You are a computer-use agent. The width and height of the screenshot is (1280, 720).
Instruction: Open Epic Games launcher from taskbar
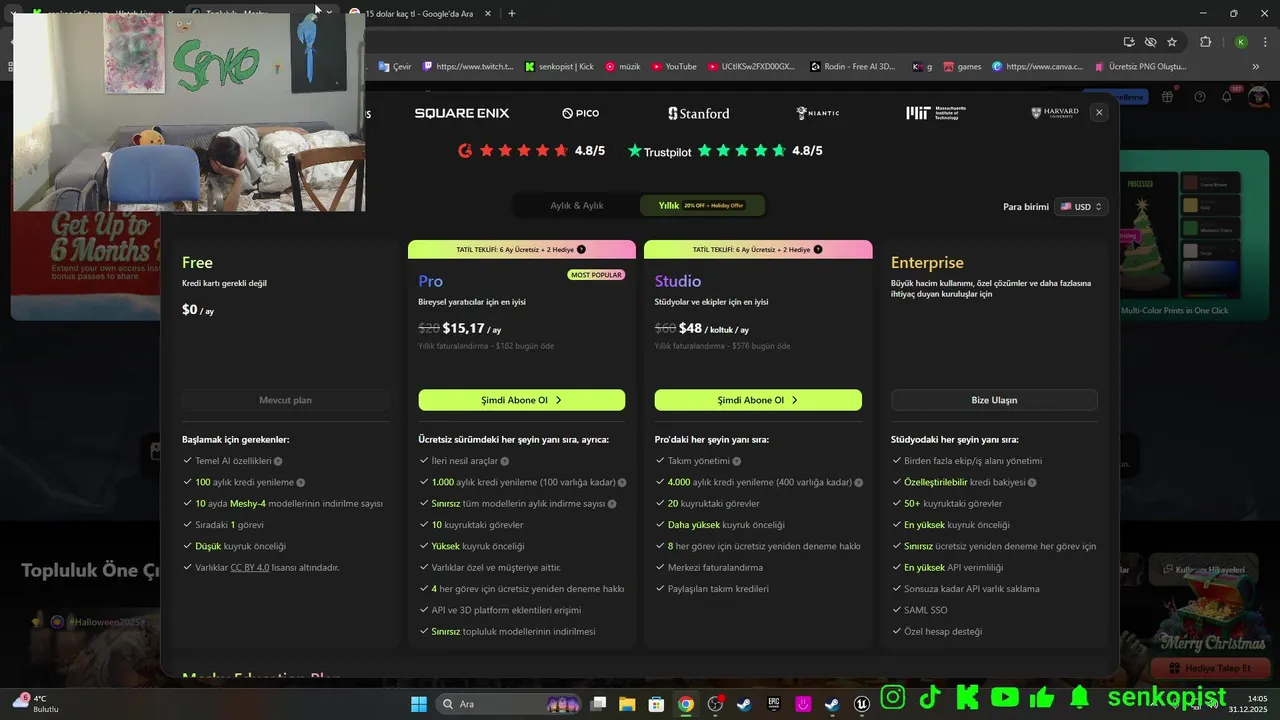tap(774, 704)
